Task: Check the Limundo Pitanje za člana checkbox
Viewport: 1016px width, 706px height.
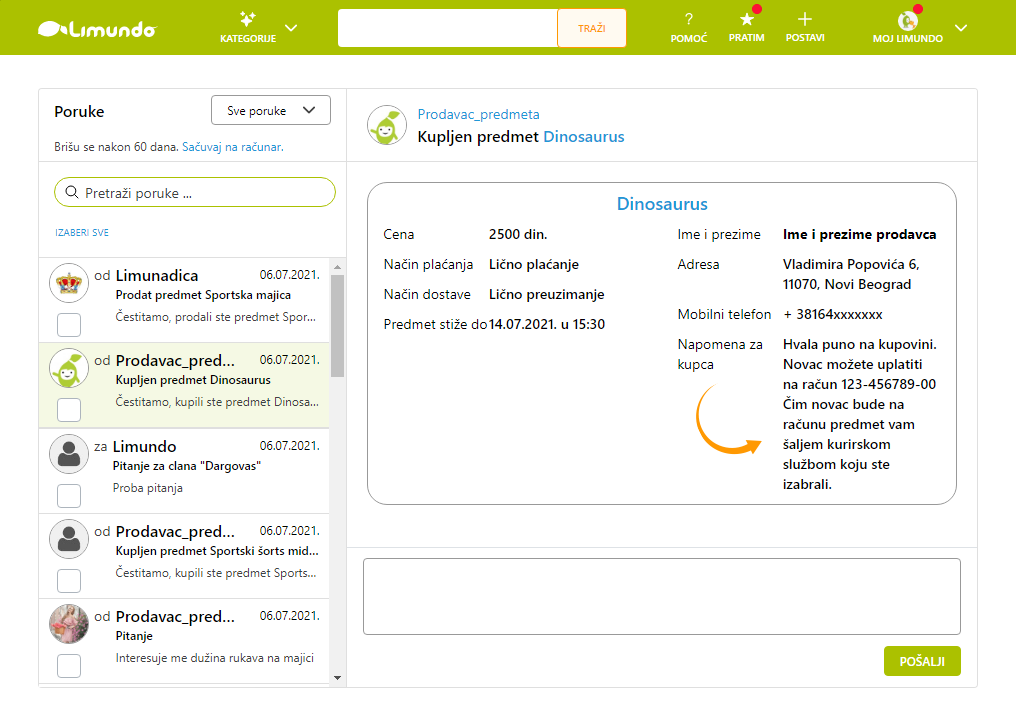Action: point(69,495)
